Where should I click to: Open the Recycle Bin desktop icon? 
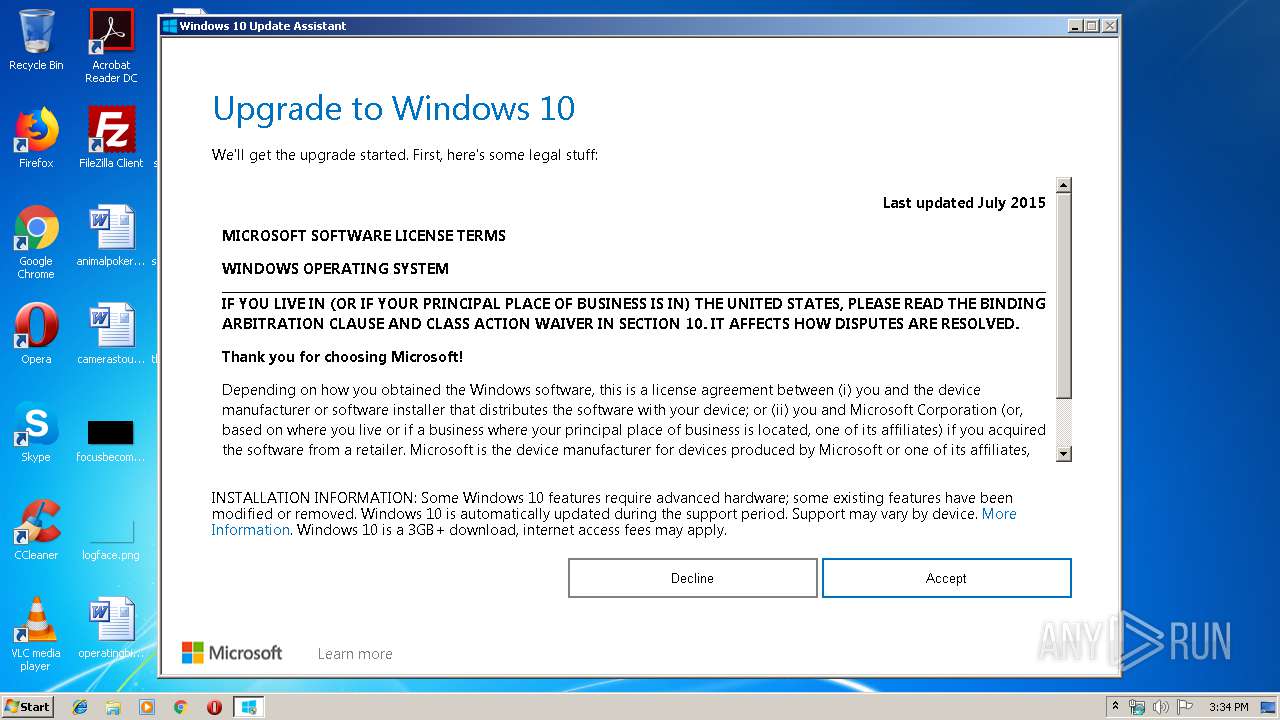[x=36, y=40]
